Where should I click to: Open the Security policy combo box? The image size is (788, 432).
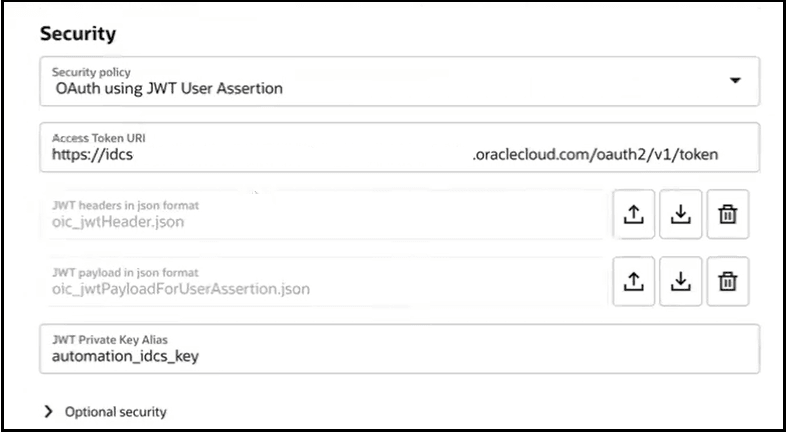point(399,81)
